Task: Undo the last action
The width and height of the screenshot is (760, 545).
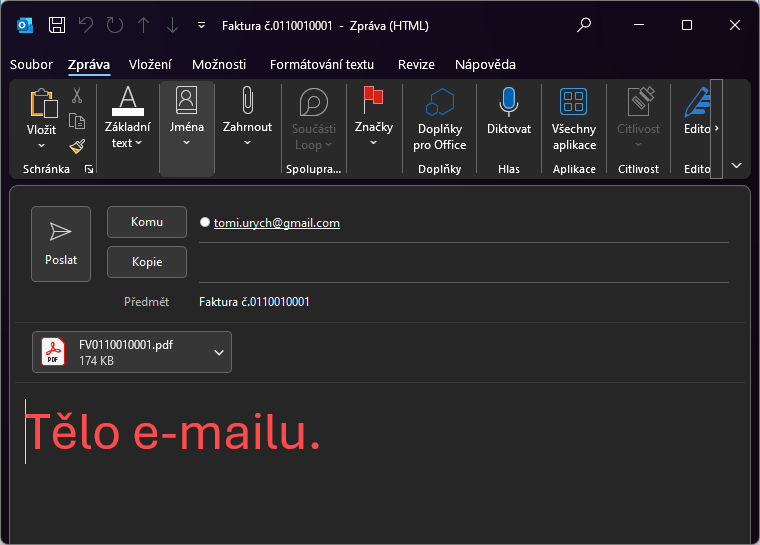Action: pyautogui.click(x=86, y=25)
